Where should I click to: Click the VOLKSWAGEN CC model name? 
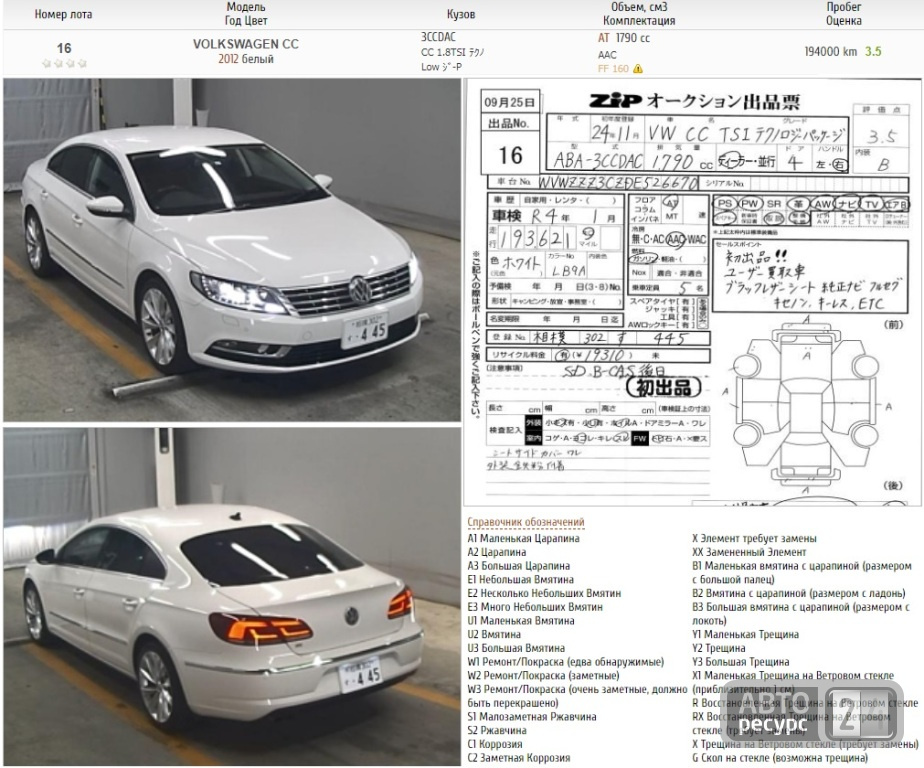pos(246,44)
